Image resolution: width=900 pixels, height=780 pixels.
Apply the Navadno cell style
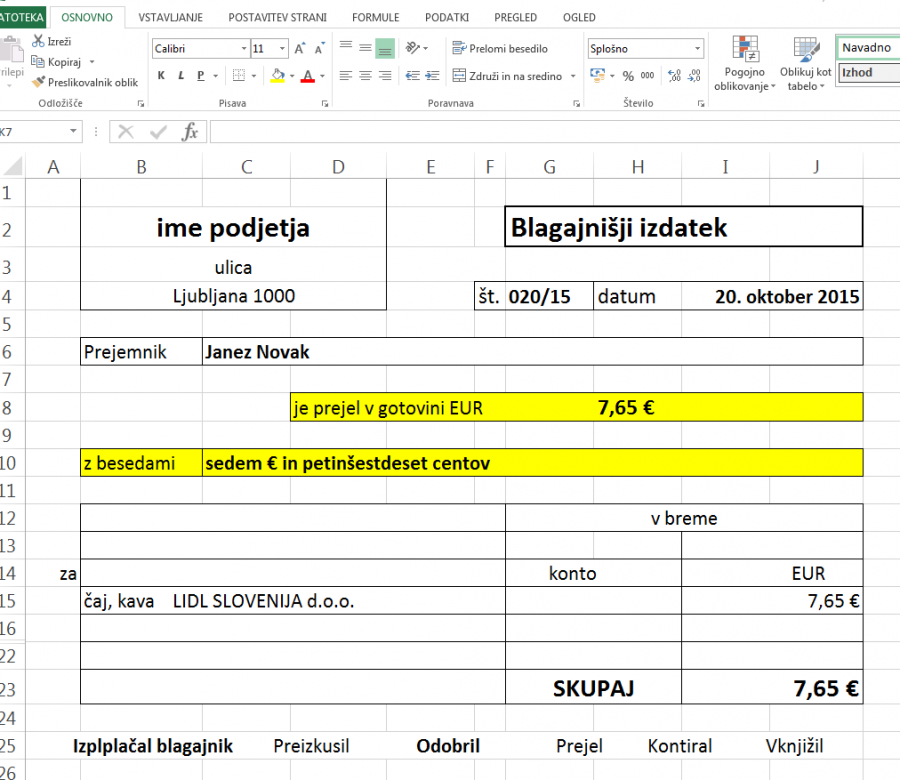[866, 48]
